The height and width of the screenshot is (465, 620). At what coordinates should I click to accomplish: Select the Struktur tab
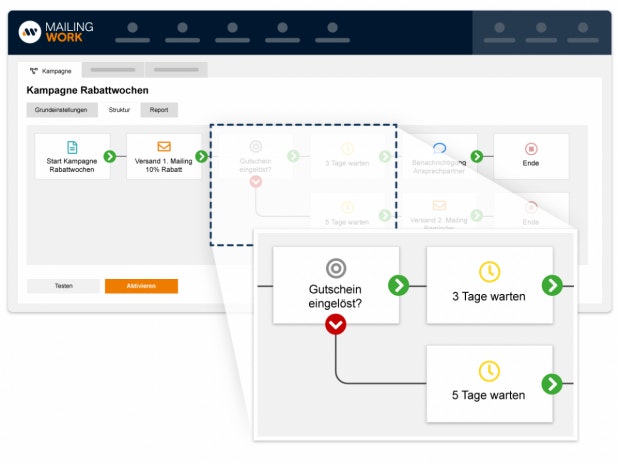119,110
